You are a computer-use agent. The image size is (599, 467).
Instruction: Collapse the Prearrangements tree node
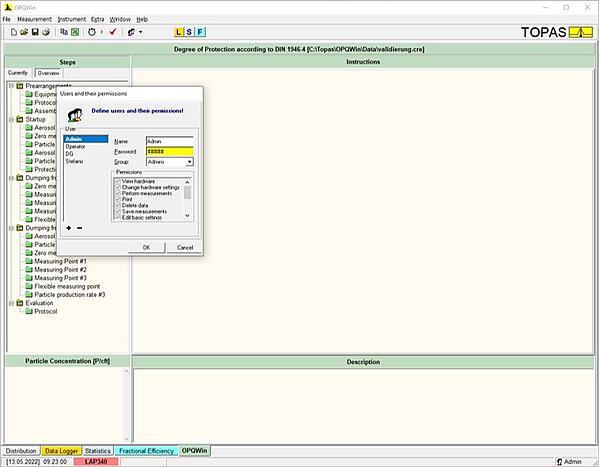click(x=11, y=86)
